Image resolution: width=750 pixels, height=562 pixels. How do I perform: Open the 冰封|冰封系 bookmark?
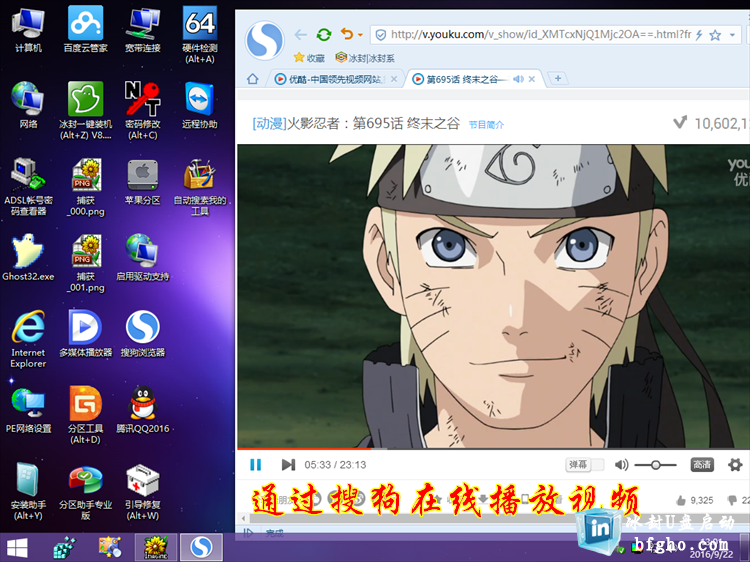pyautogui.click(x=365, y=58)
